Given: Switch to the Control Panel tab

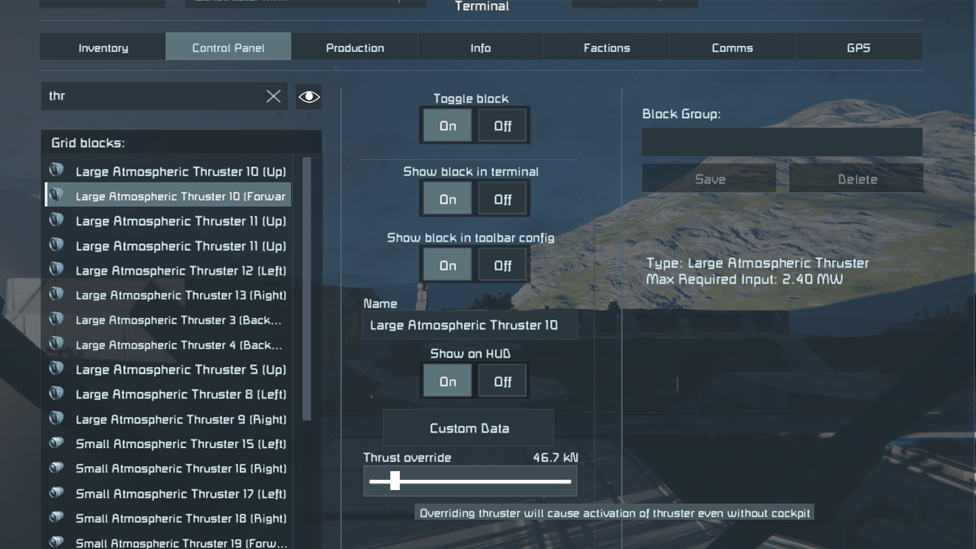Looking at the screenshot, I should click(228, 47).
